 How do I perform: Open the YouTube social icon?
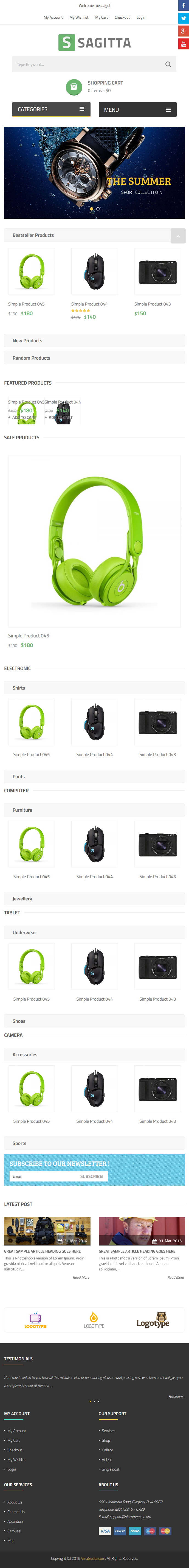(x=183, y=44)
